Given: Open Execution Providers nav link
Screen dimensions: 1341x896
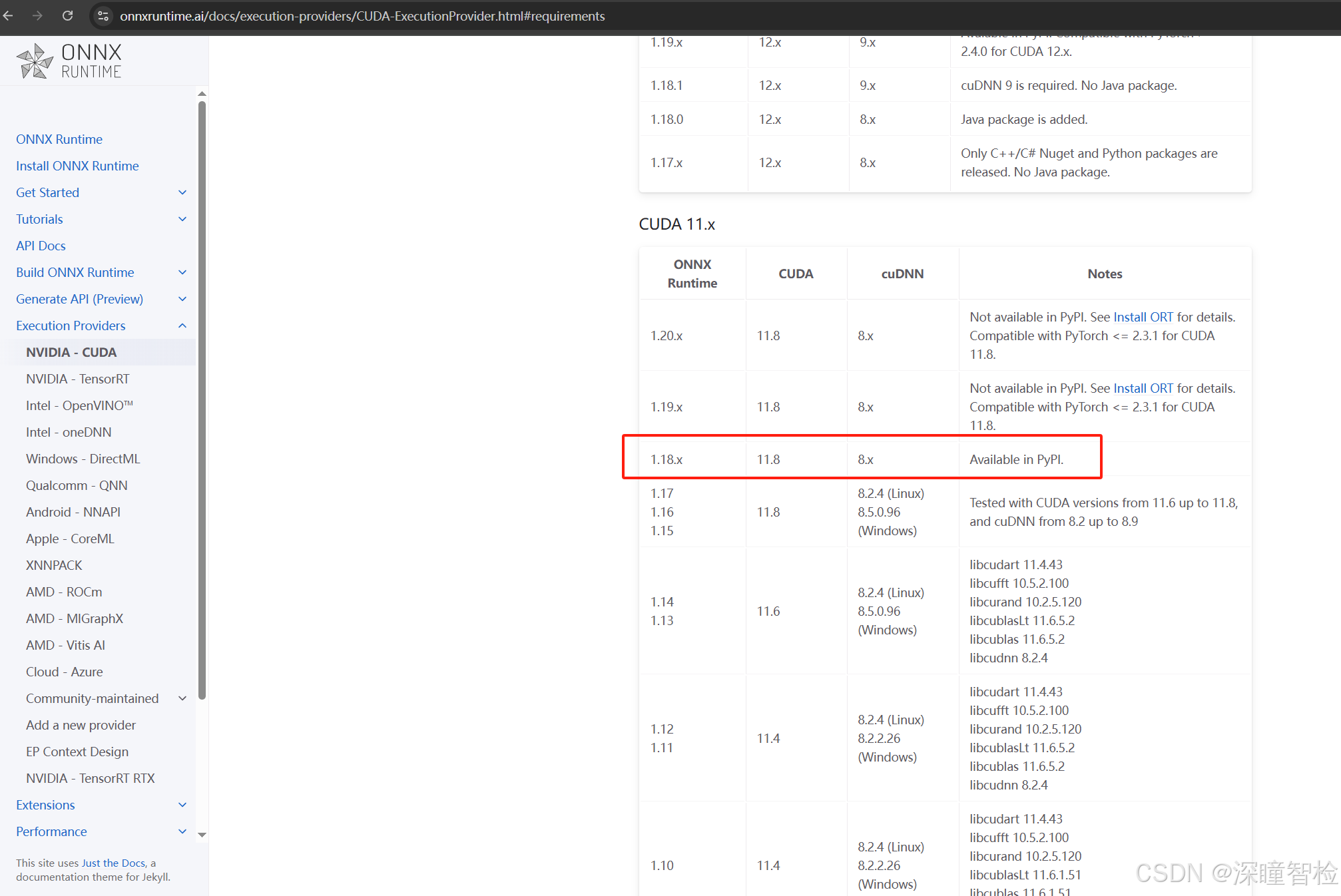Looking at the screenshot, I should (71, 326).
